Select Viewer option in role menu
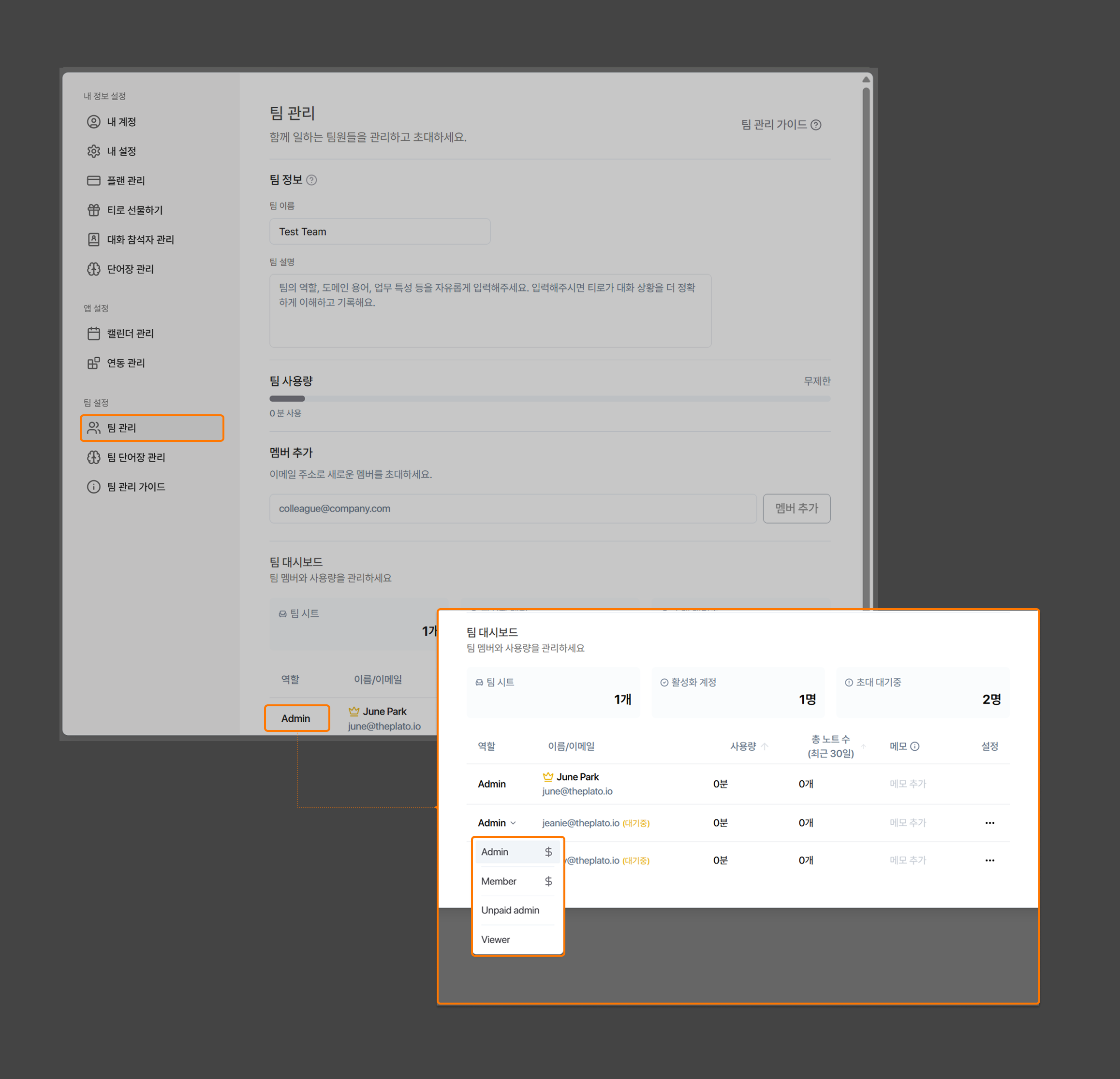Screen dimensions: 1120x1079 click(495, 940)
